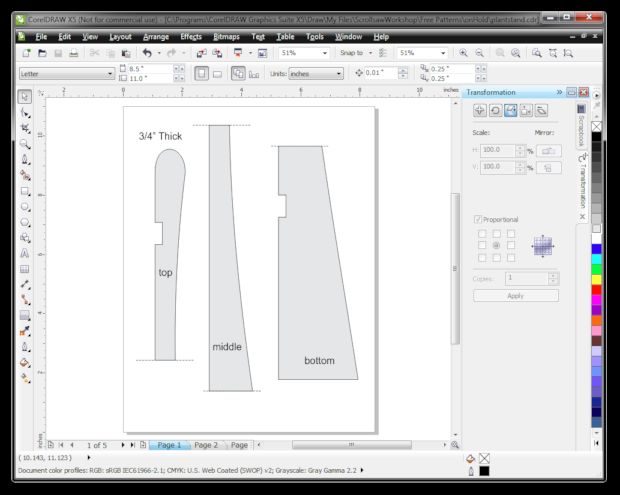Image resolution: width=620 pixels, height=495 pixels.
Task: Click the Save icon in the toolbar
Action: 58,53
